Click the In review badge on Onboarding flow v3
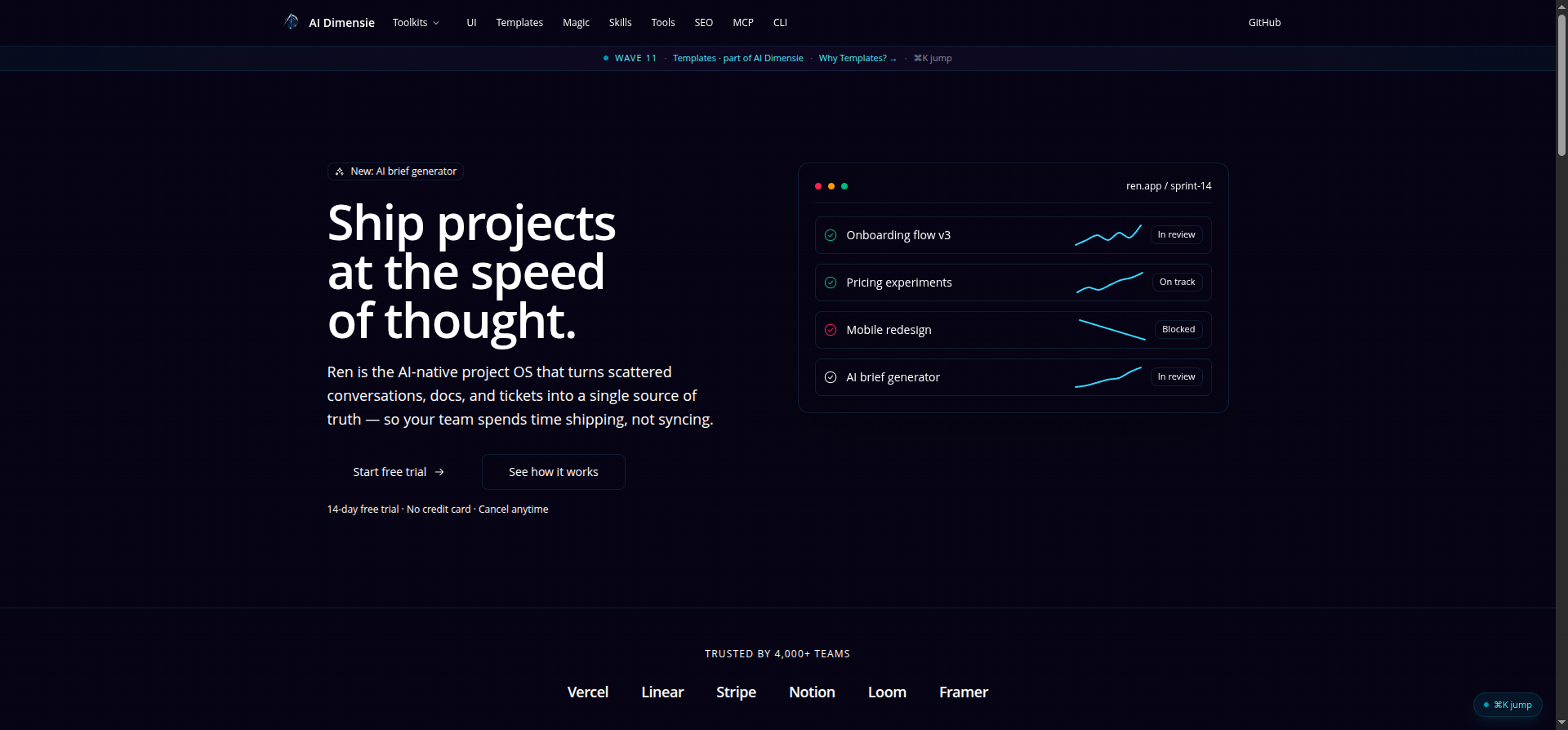The width and height of the screenshot is (1568, 730). (x=1176, y=235)
